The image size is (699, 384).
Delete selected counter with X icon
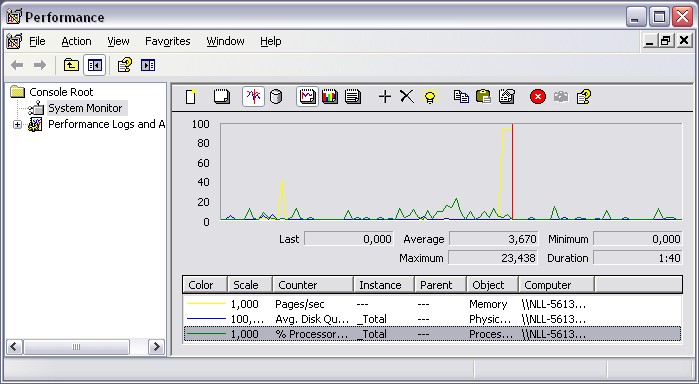407,96
